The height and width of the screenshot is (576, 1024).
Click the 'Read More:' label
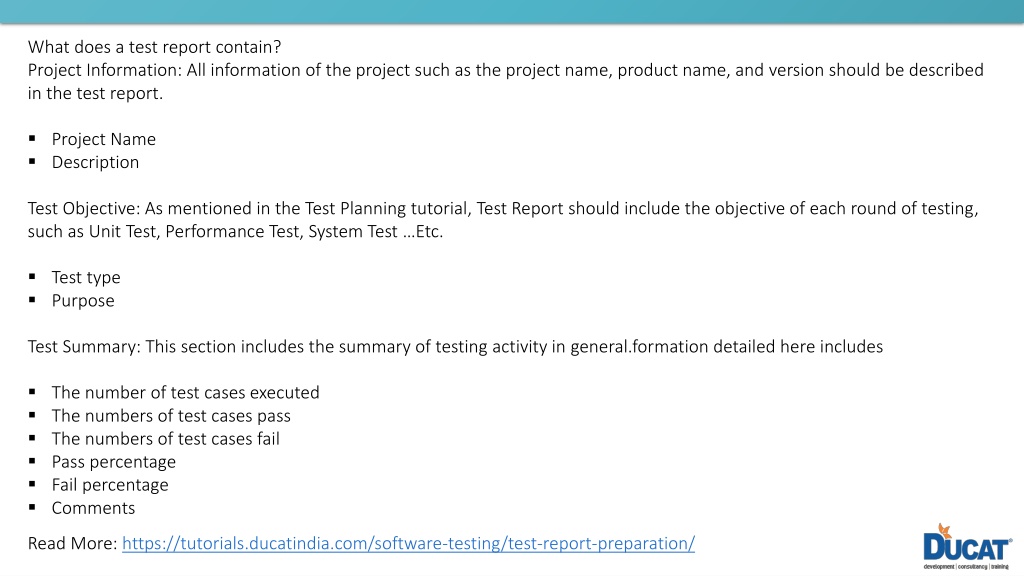coord(72,543)
